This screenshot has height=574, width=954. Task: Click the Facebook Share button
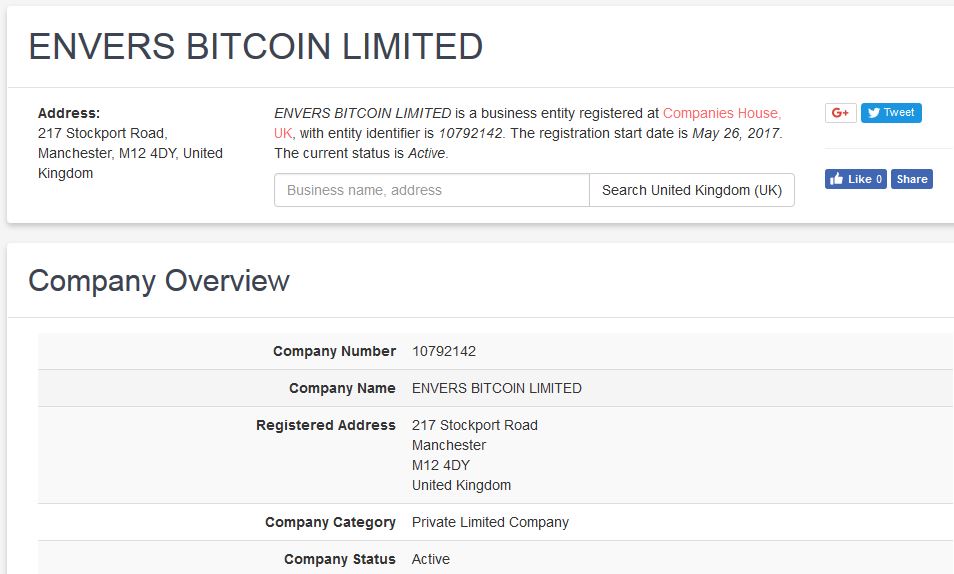(911, 179)
